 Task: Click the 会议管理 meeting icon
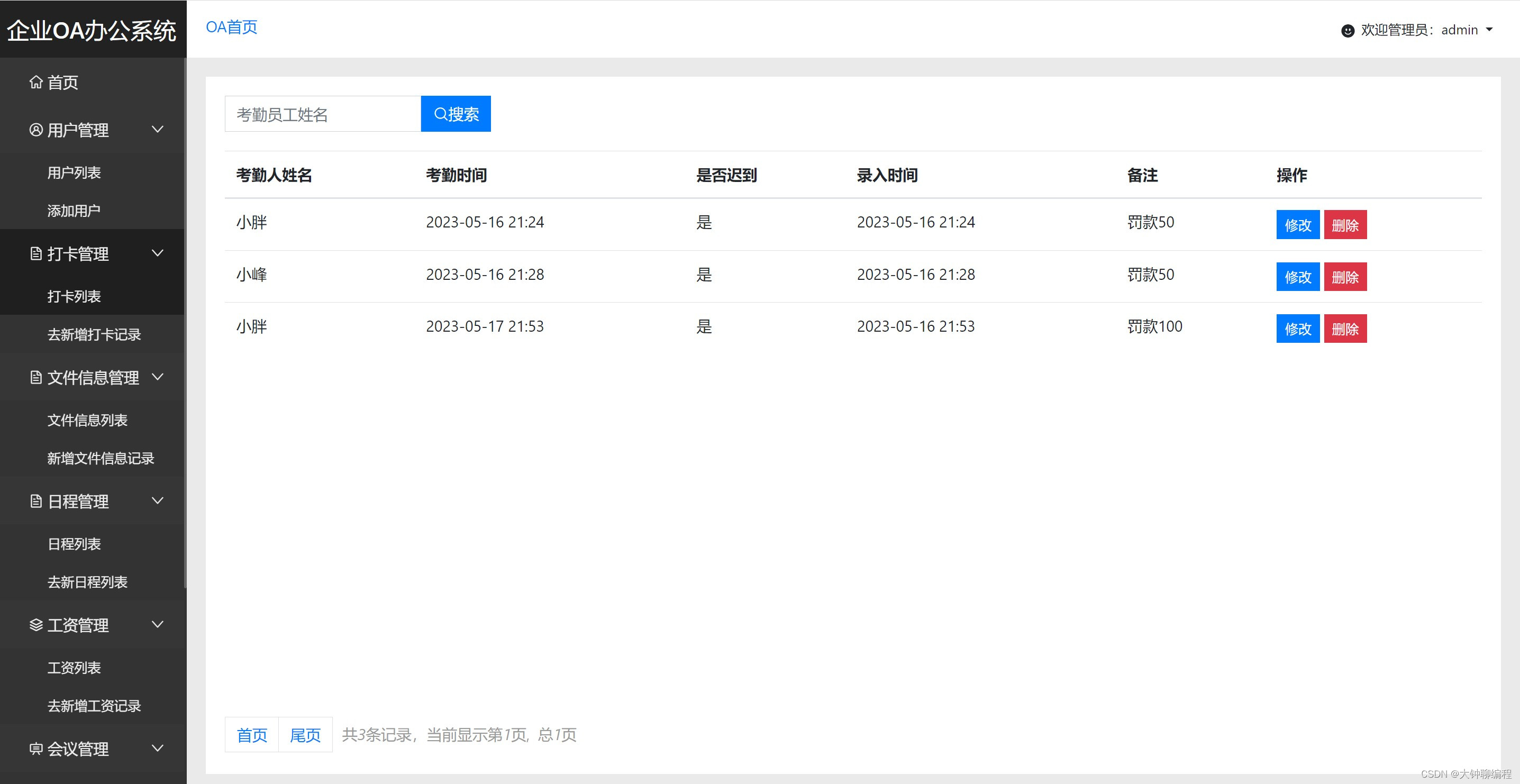[35, 749]
